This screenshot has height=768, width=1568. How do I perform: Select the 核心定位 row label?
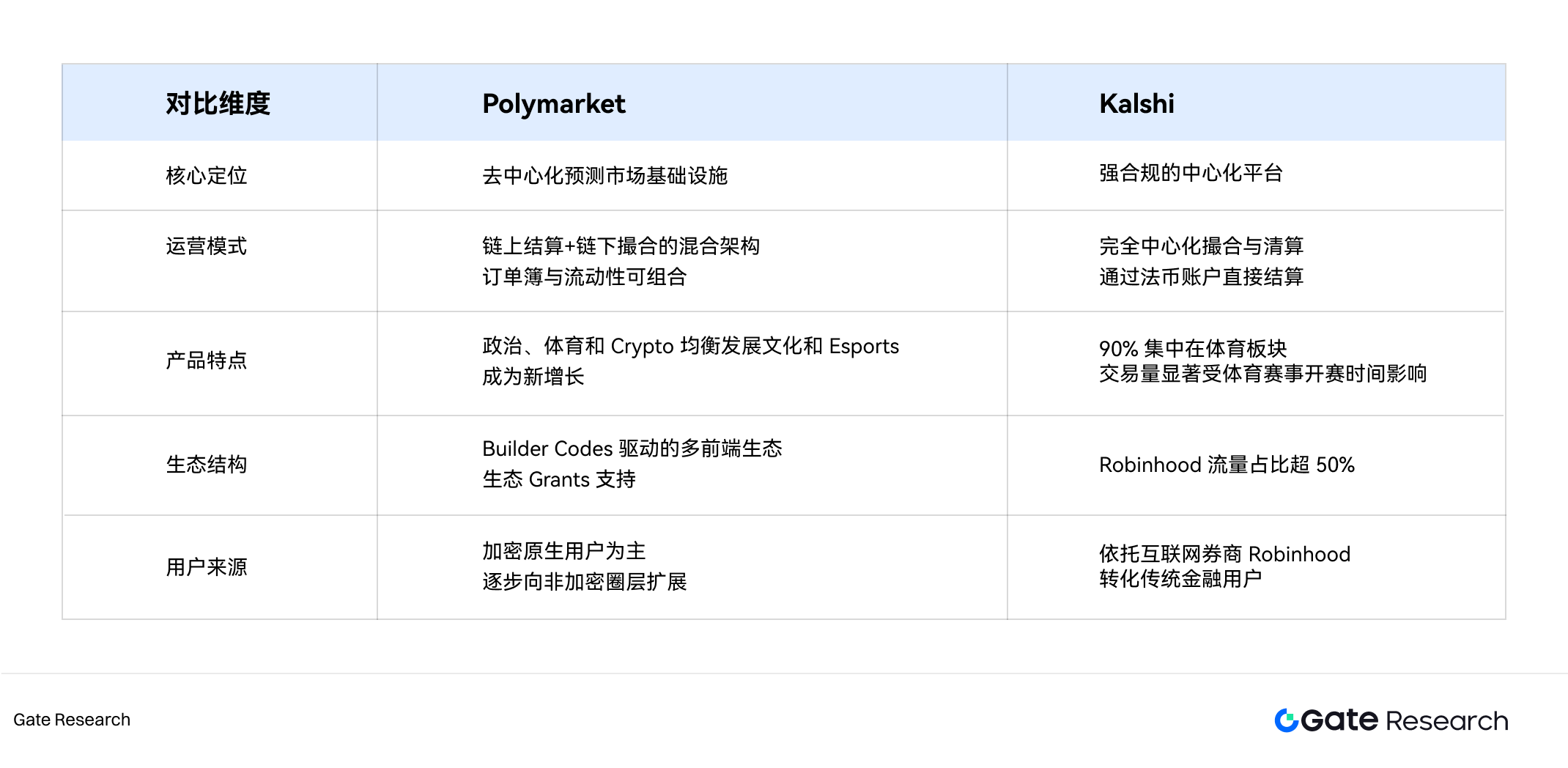point(207,175)
